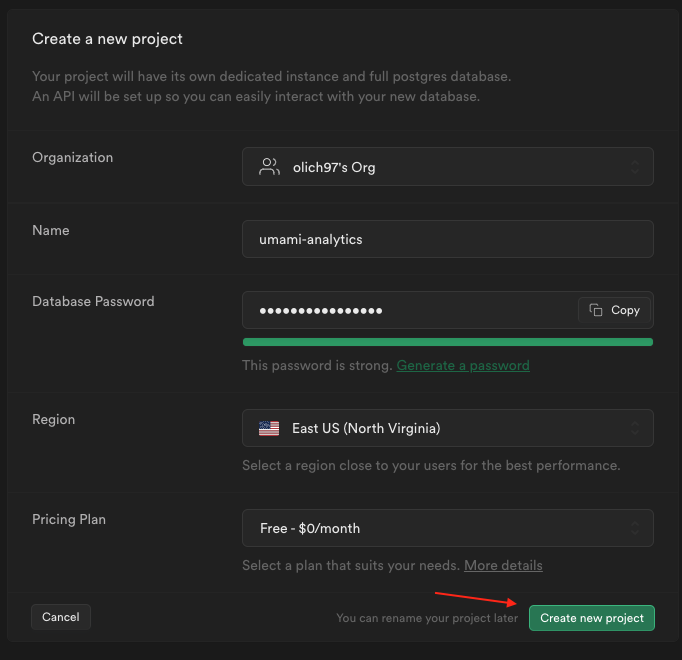Image resolution: width=682 pixels, height=660 pixels.
Task: Click the Pricing Plan label
Action: [69, 519]
